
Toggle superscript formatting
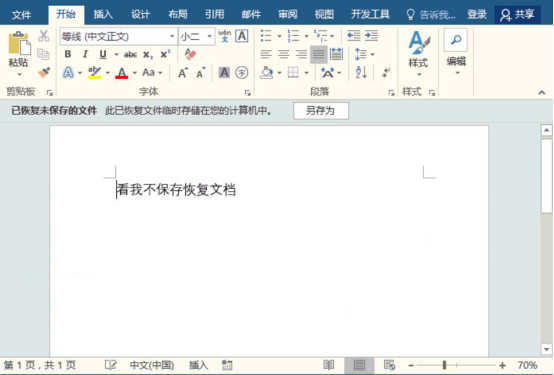pos(165,54)
